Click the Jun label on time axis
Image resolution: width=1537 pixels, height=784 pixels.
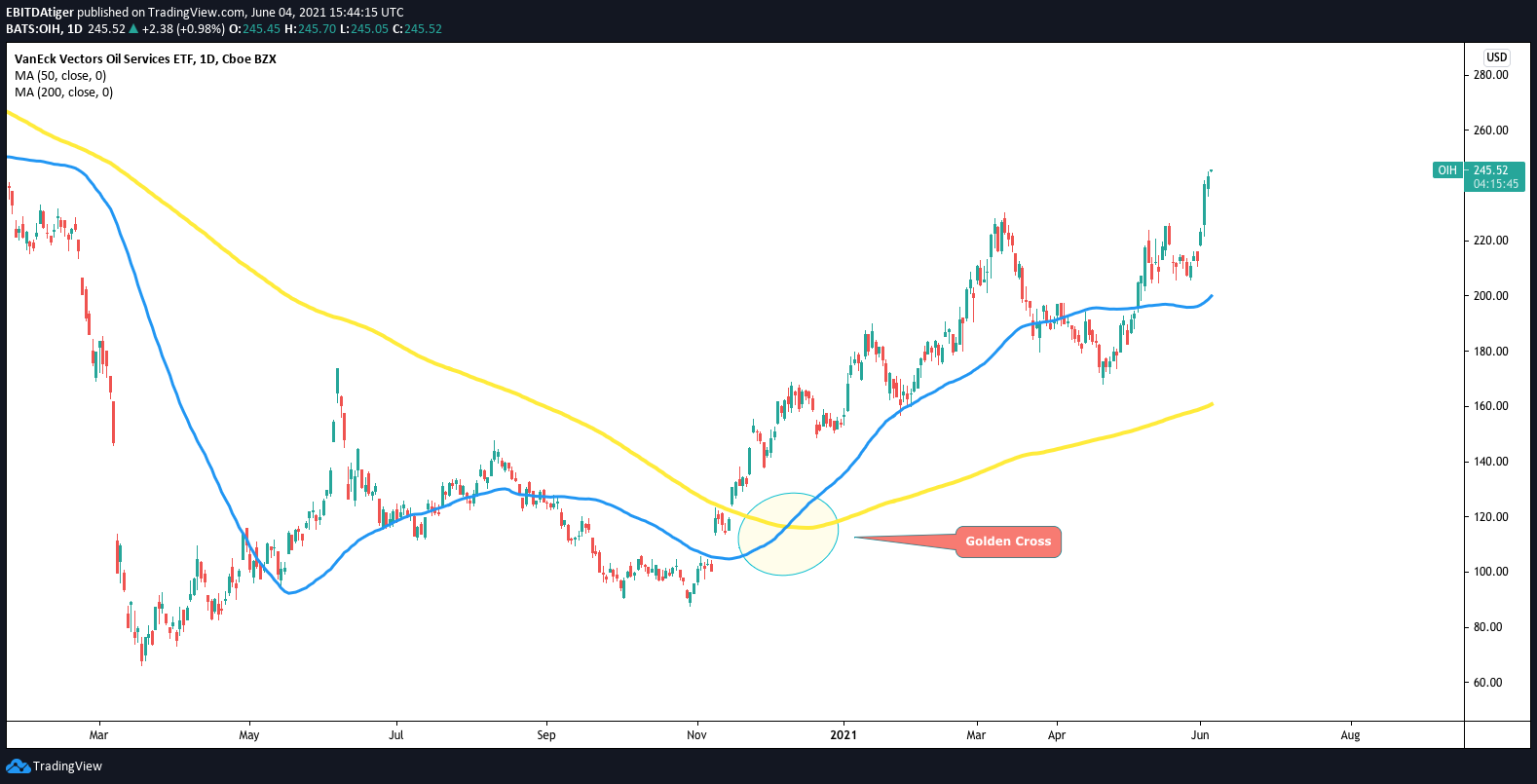tap(1200, 735)
